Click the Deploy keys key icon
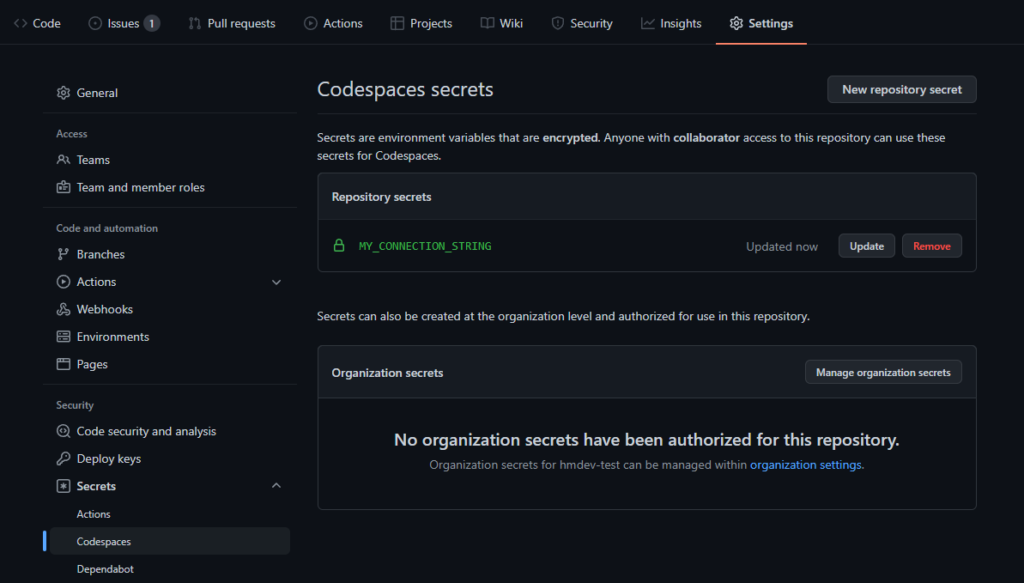The height and width of the screenshot is (583, 1024). (x=63, y=459)
